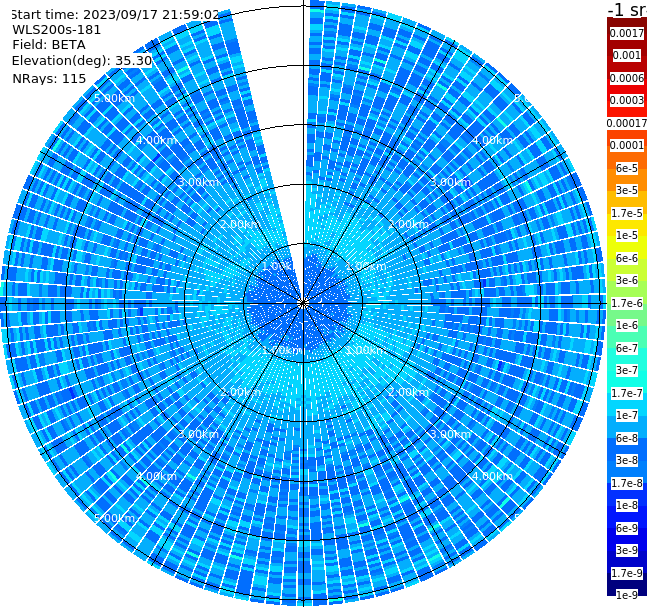Select the northwest 4.00km range label
Screen dimensions: 647x607
click(x=156, y=140)
